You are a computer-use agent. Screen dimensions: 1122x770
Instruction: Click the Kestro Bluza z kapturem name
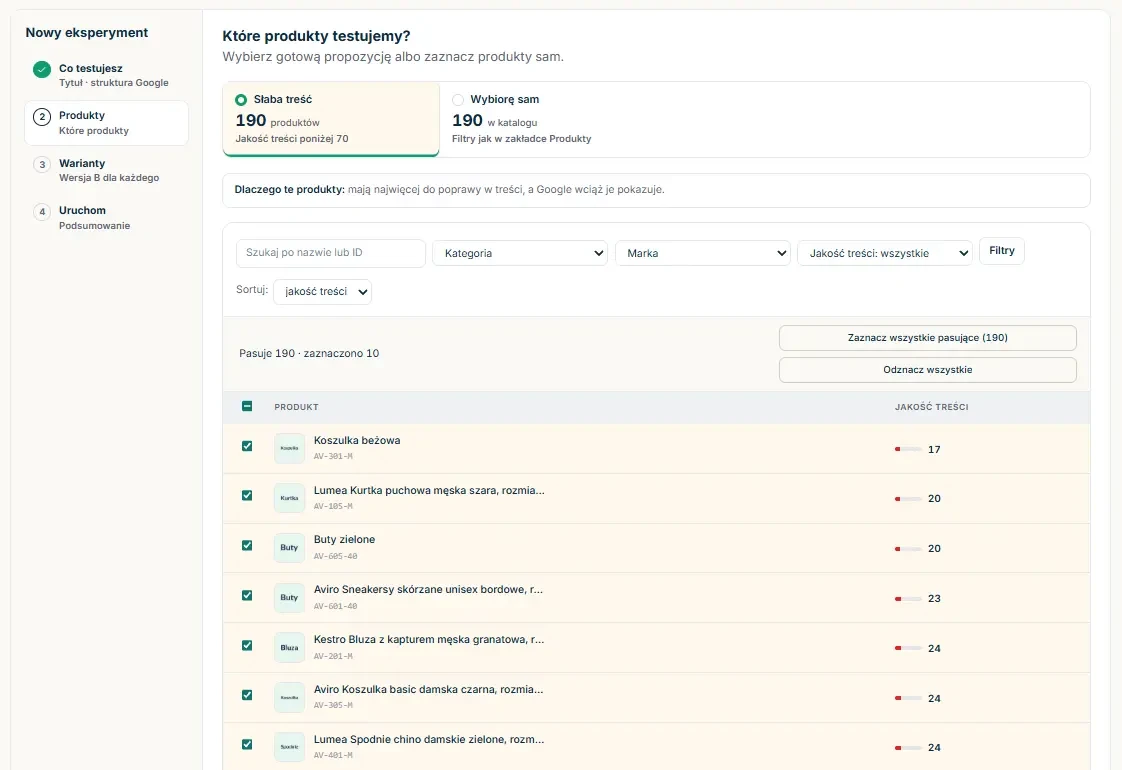(429, 640)
